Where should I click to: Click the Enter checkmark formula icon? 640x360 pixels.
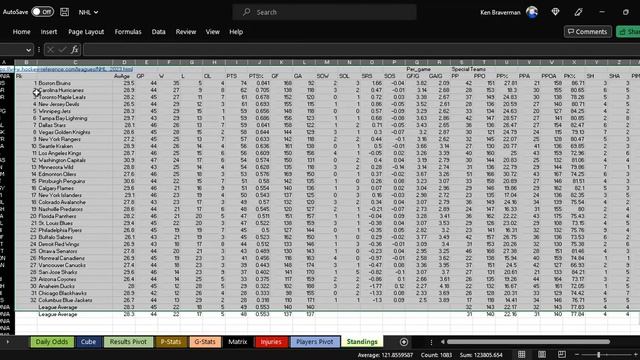62,50
